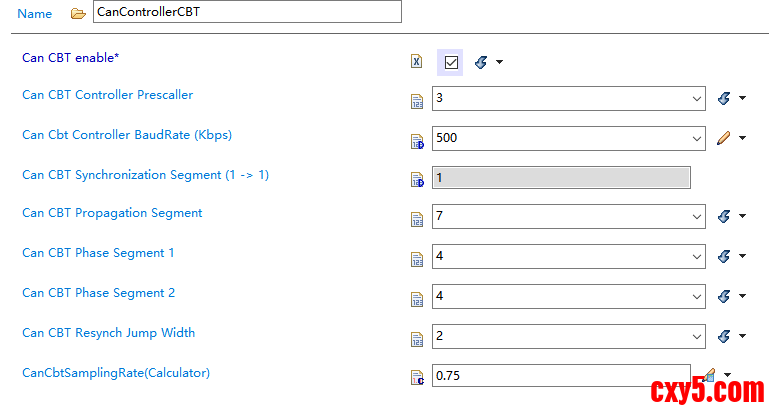
Task: Click the revert arrow icon for Propagation Segment
Action: pos(725,217)
